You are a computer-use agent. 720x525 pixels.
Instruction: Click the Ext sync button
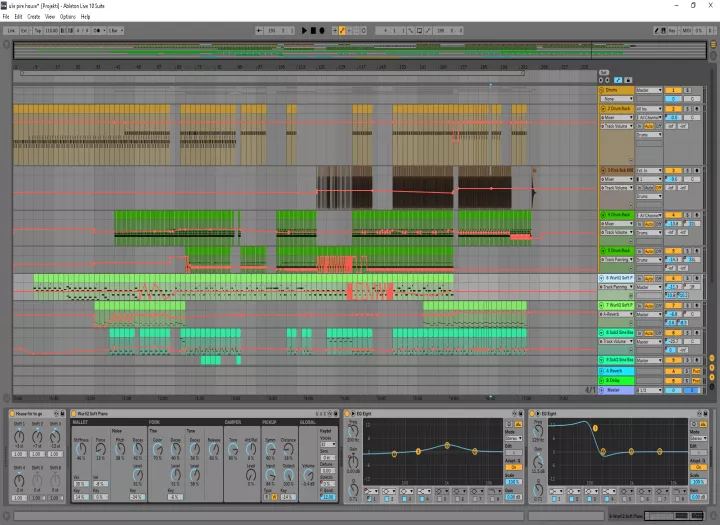[x=24, y=31]
